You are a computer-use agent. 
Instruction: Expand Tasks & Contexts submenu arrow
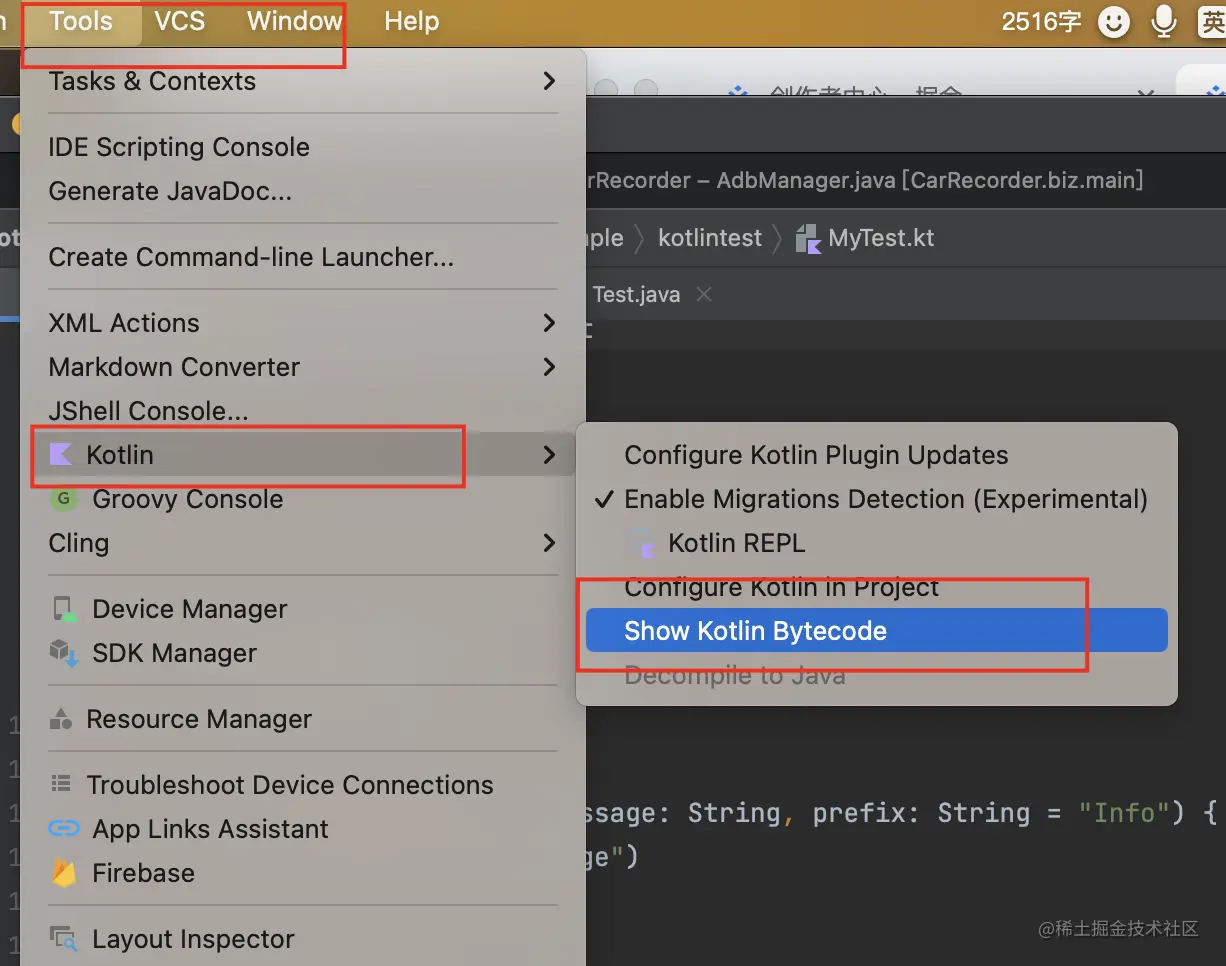(x=549, y=81)
